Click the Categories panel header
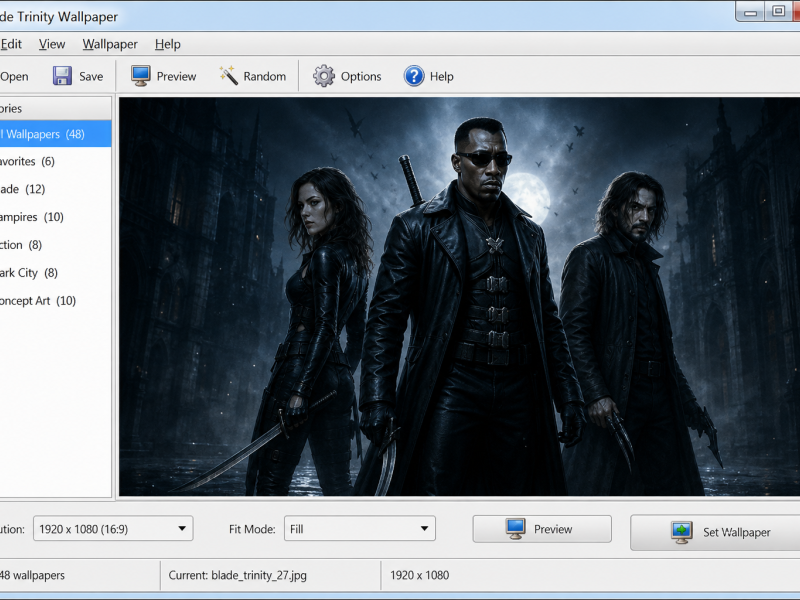 pyautogui.click(x=55, y=108)
